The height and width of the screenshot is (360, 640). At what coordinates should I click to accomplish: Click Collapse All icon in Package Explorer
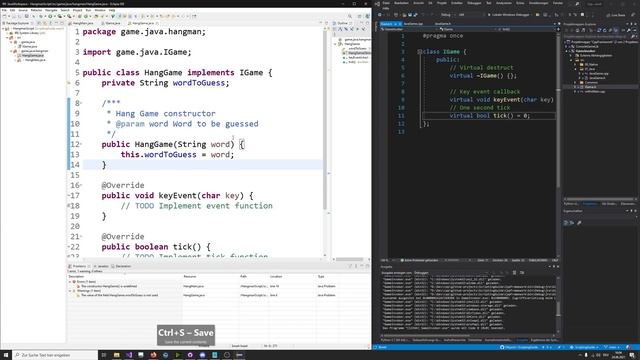click(40, 23)
